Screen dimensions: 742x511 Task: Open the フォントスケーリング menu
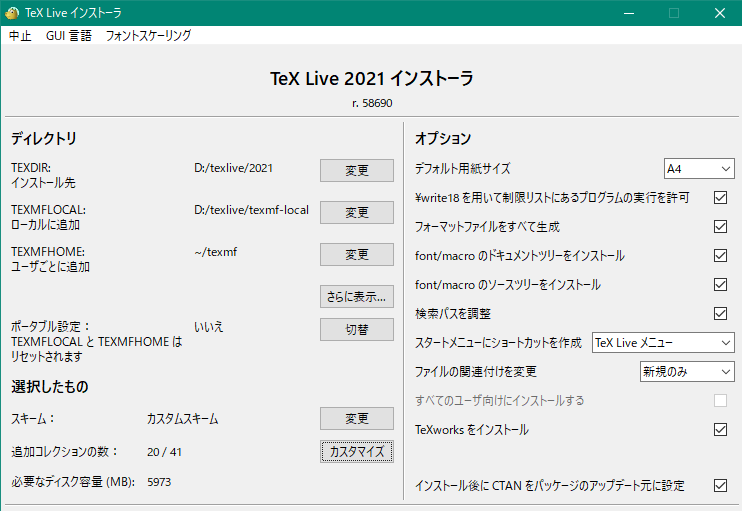click(148, 35)
